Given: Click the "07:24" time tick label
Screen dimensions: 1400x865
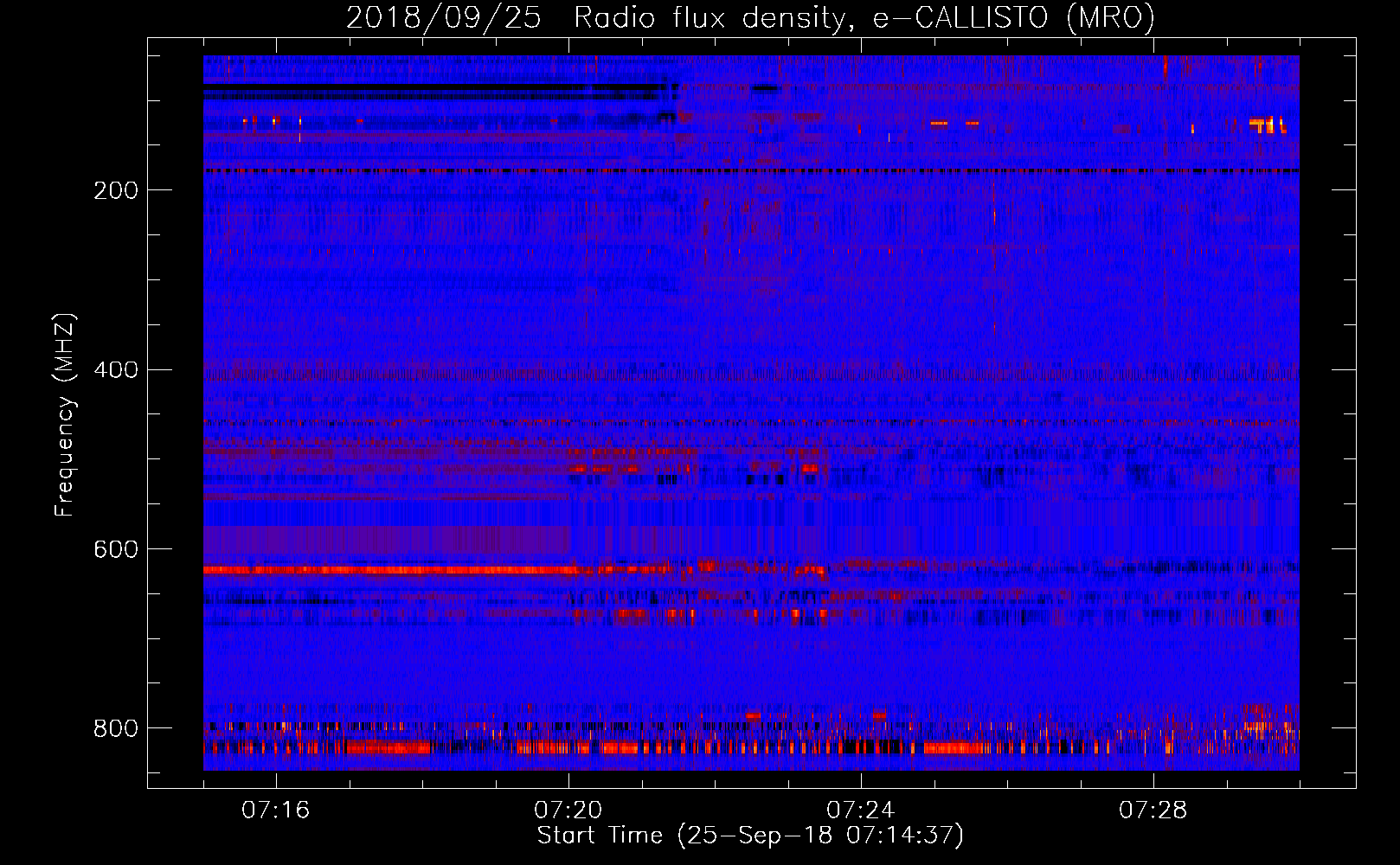Looking at the screenshot, I should [x=861, y=810].
